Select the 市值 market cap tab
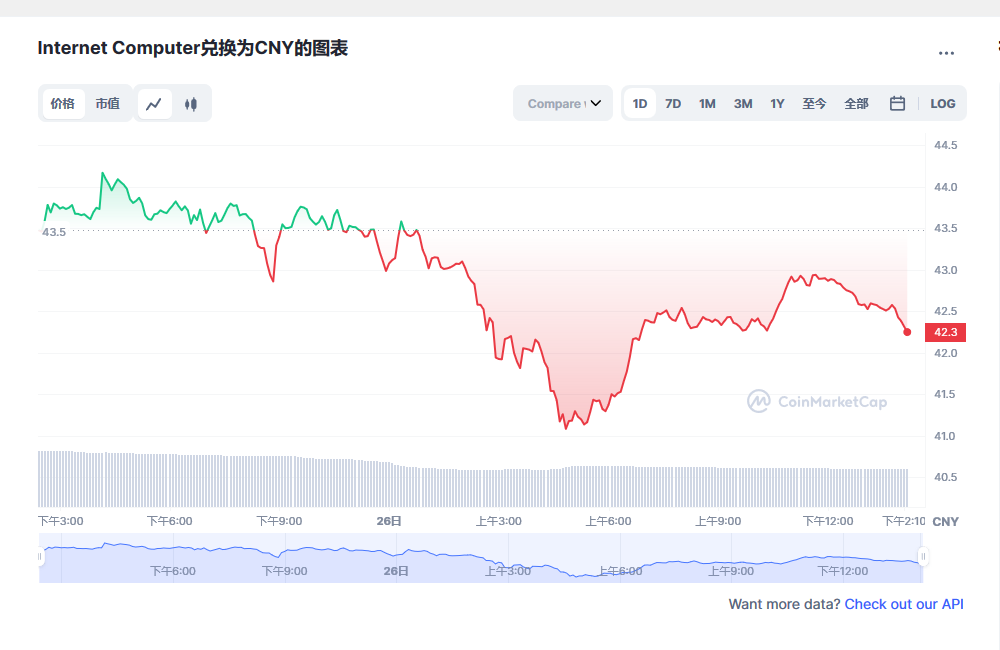The image size is (1000, 650). point(108,103)
